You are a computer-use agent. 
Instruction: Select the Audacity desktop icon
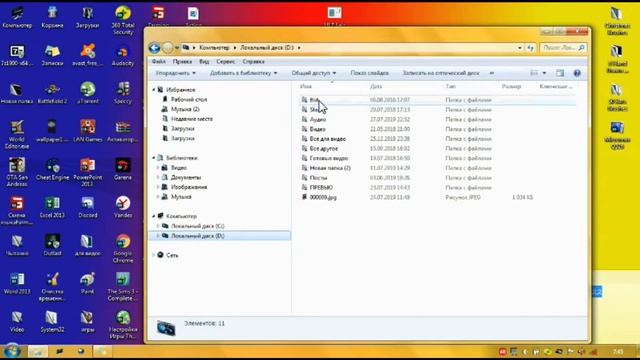point(123,56)
